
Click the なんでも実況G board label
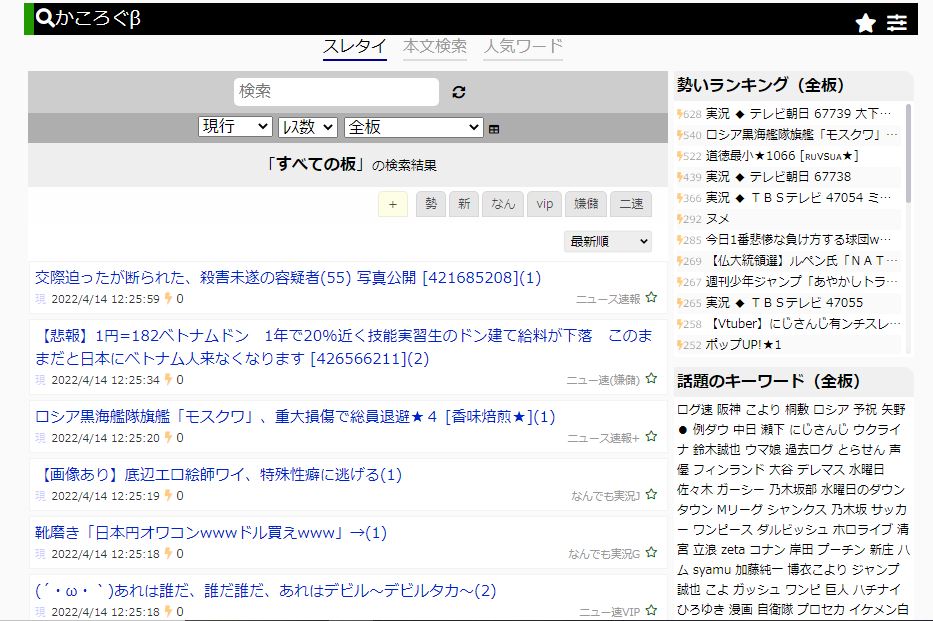click(x=604, y=554)
